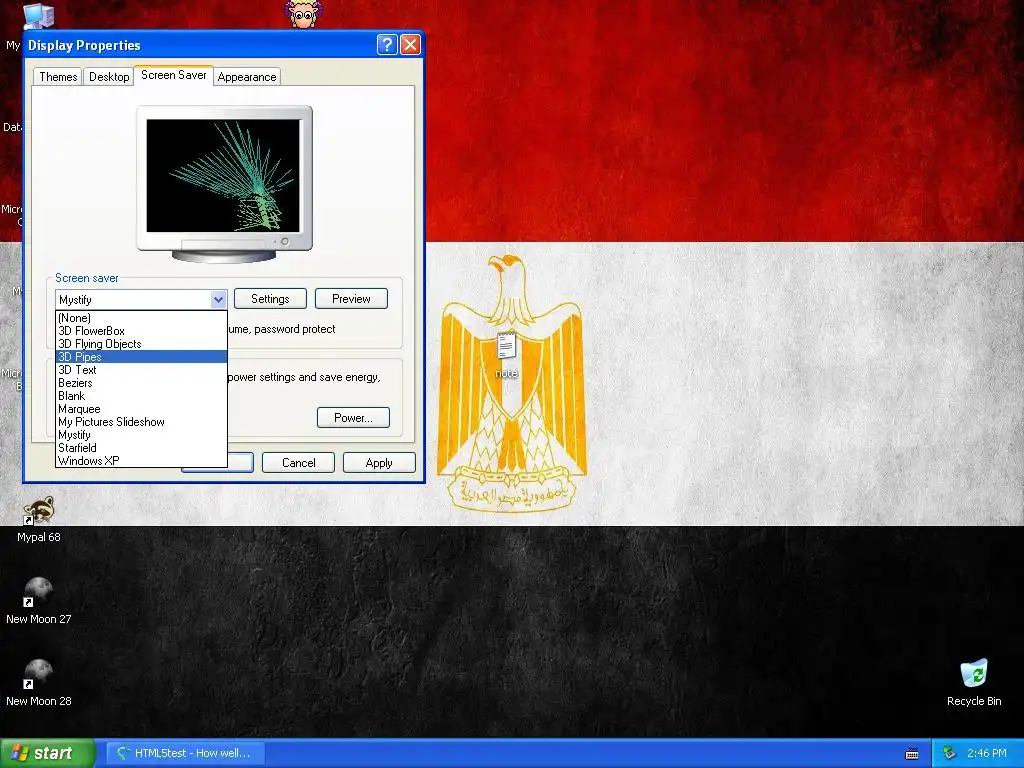Switch to HTML5test taskbar window

[185, 753]
